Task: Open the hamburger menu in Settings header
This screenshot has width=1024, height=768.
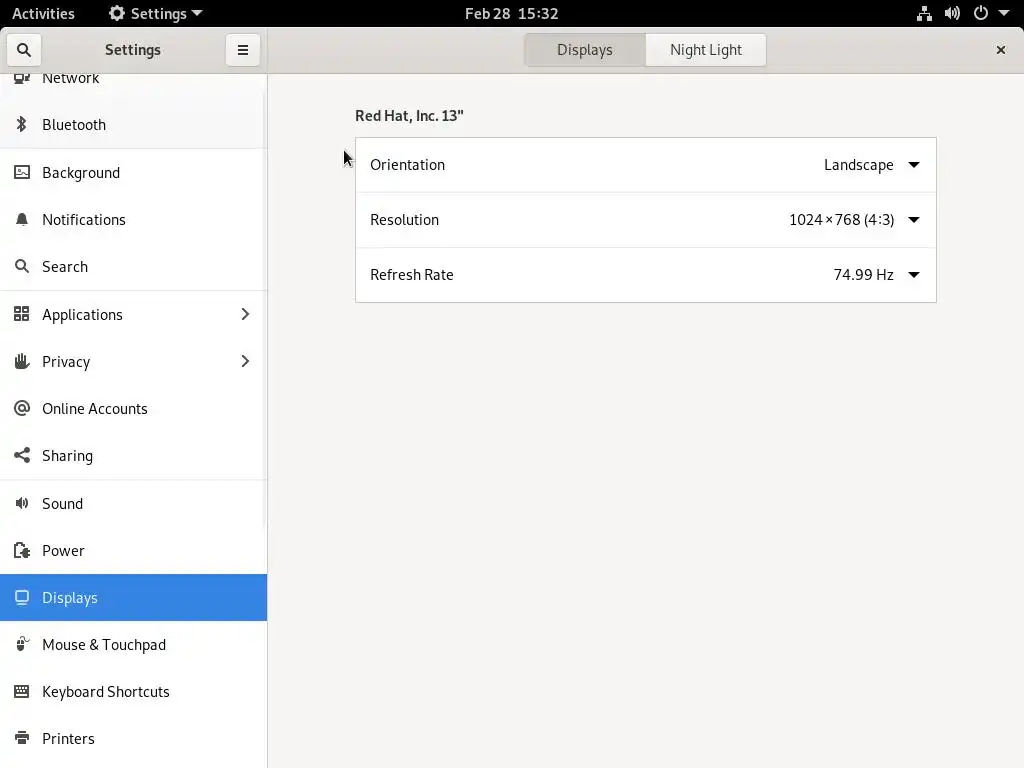Action: [242, 50]
